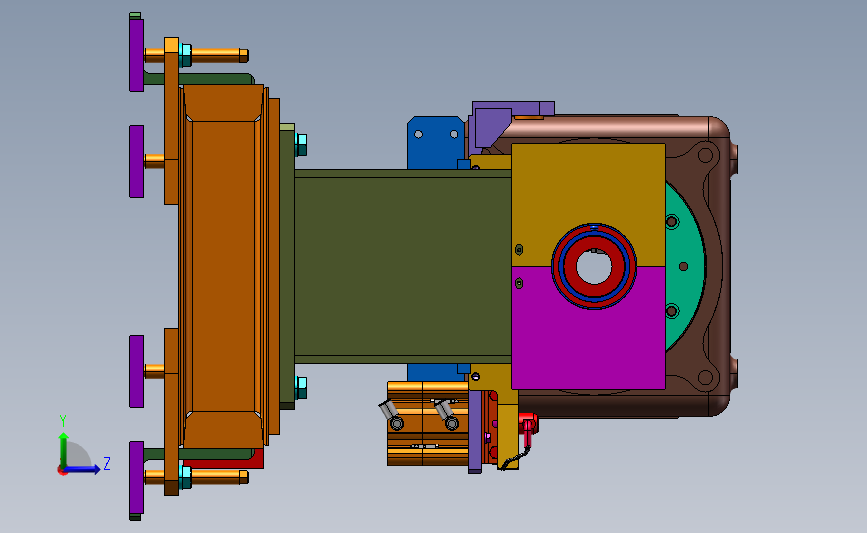The image size is (867, 533).
Task: Pick the red strip beneath the orange frame
Action: pos(223,460)
